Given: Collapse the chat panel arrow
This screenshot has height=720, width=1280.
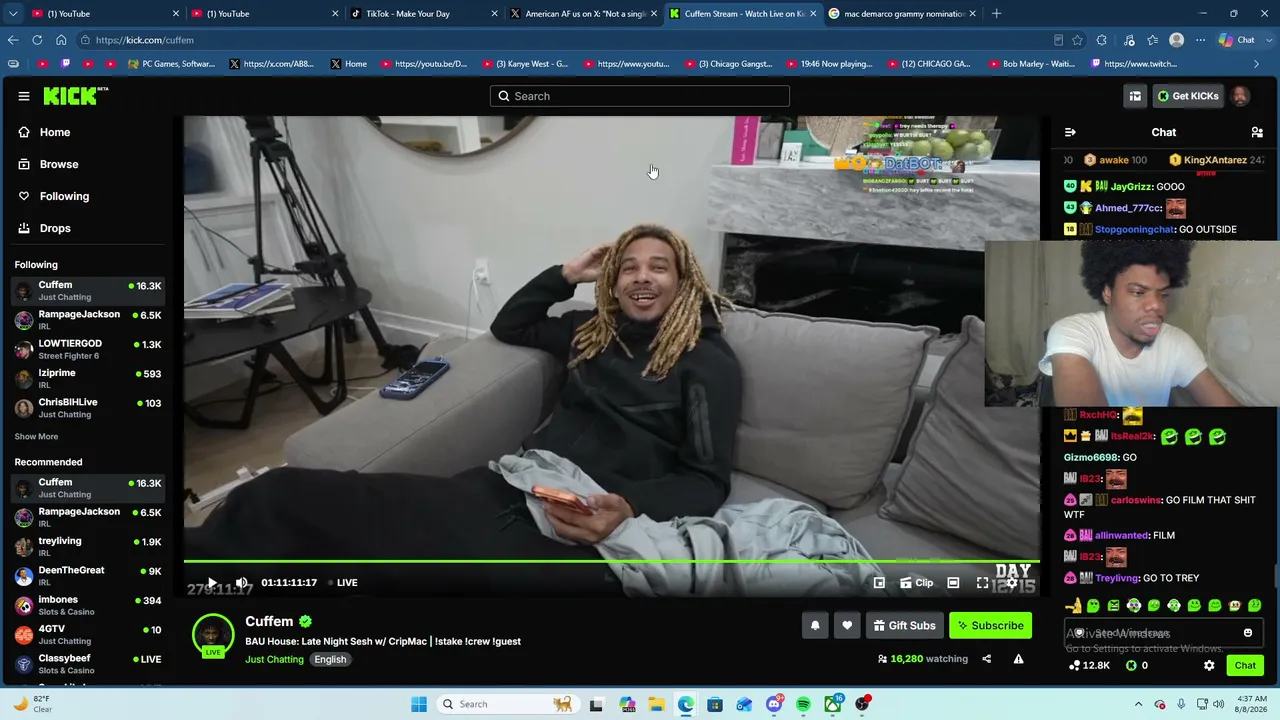Looking at the screenshot, I should pyautogui.click(x=1070, y=132).
